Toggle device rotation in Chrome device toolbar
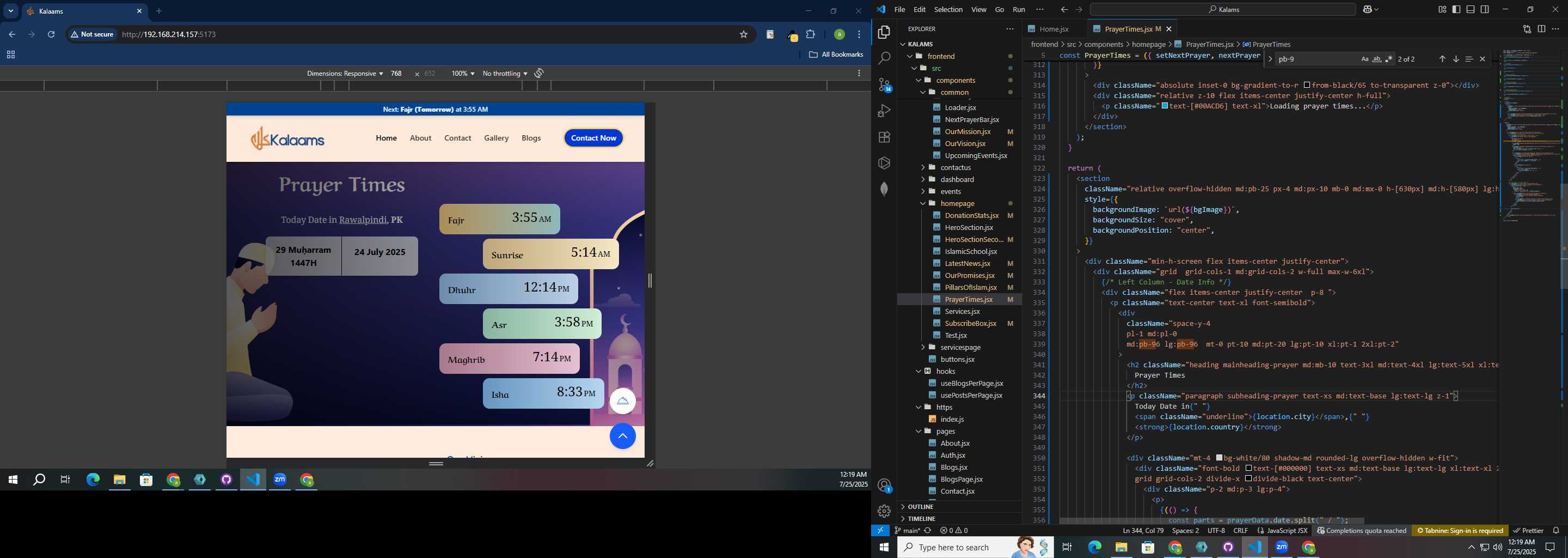 (x=538, y=73)
